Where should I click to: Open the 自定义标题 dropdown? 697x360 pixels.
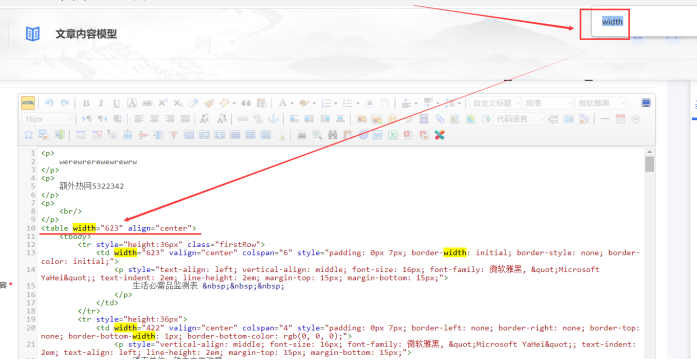tap(495, 104)
